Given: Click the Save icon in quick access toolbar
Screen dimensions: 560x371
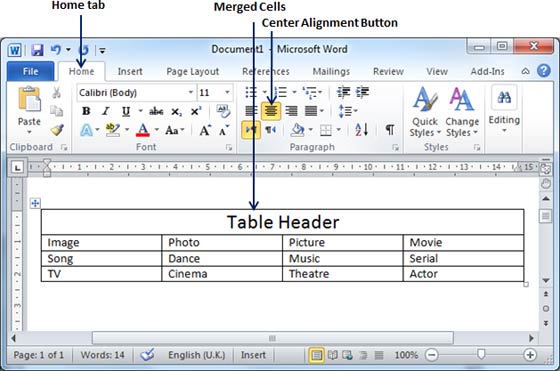Looking at the screenshot, I should pyautogui.click(x=37, y=50).
